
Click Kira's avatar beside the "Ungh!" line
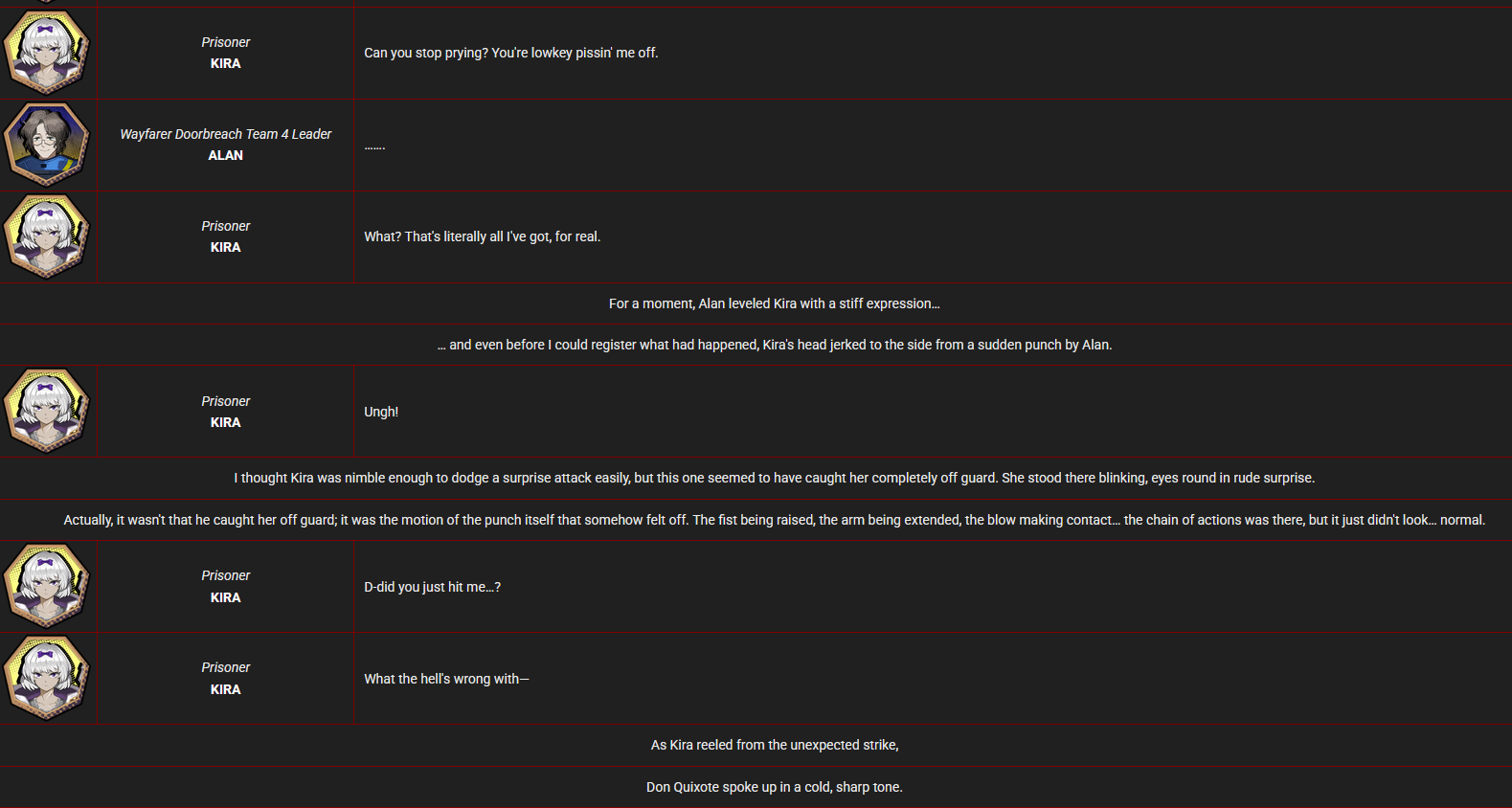click(x=46, y=411)
